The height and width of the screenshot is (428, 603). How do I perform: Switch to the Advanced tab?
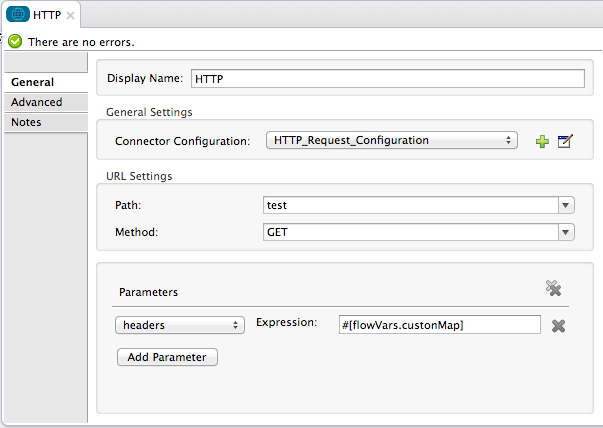pyautogui.click(x=37, y=102)
